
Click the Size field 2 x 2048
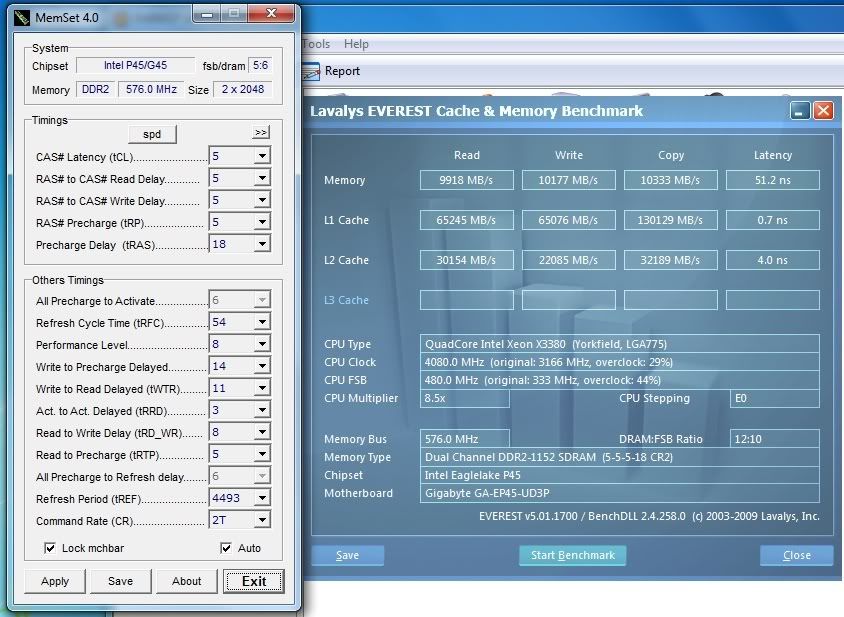pos(243,89)
